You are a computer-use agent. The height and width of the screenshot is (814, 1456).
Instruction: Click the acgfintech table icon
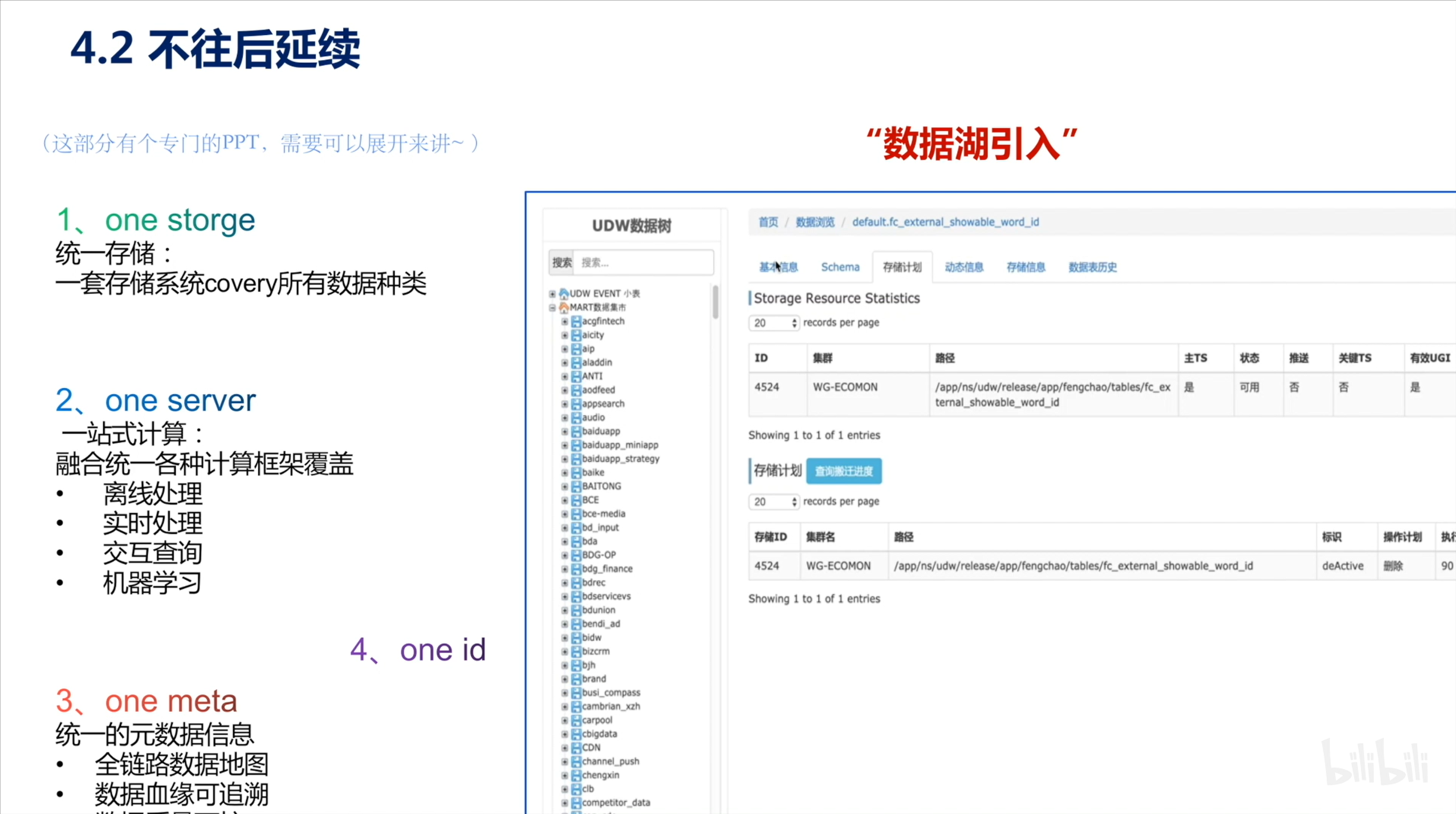pyautogui.click(x=576, y=321)
